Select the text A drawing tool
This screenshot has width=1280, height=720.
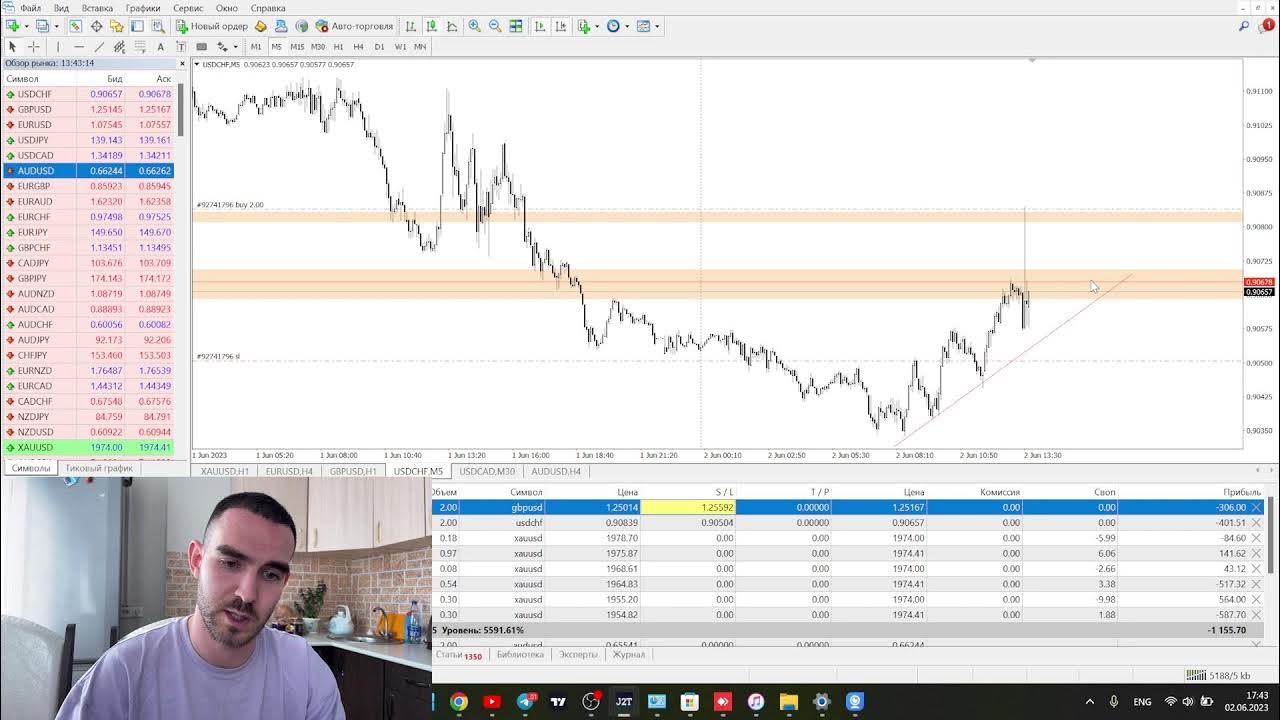[x=160, y=46]
